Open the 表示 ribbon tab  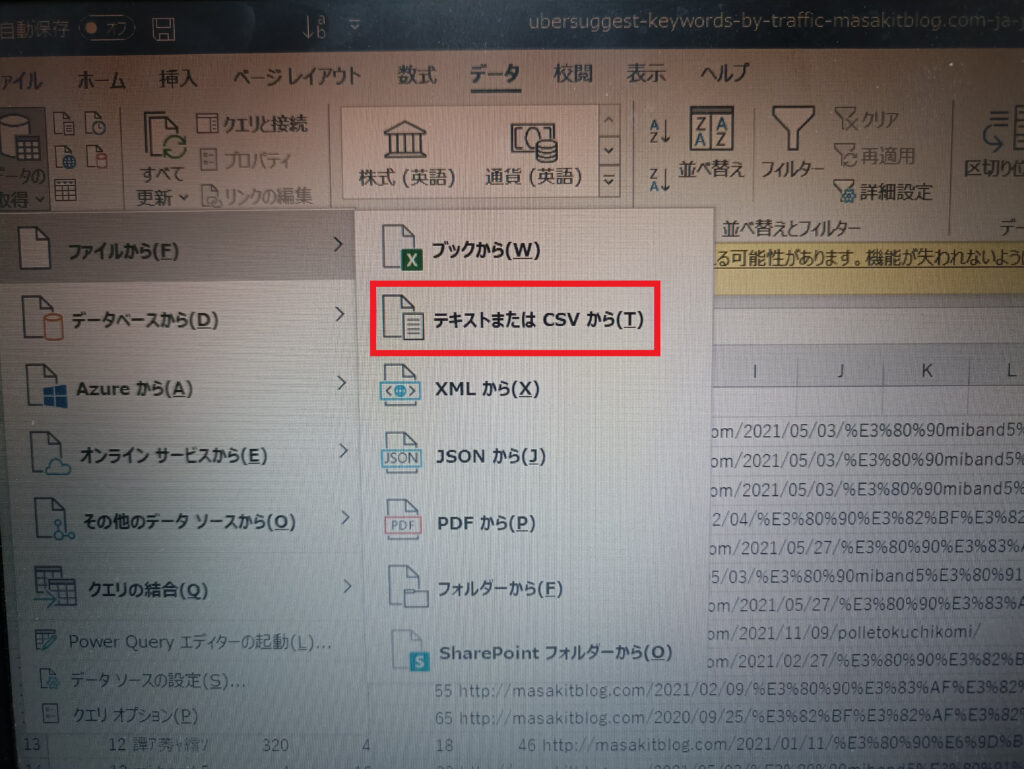pyautogui.click(x=646, y=72)
